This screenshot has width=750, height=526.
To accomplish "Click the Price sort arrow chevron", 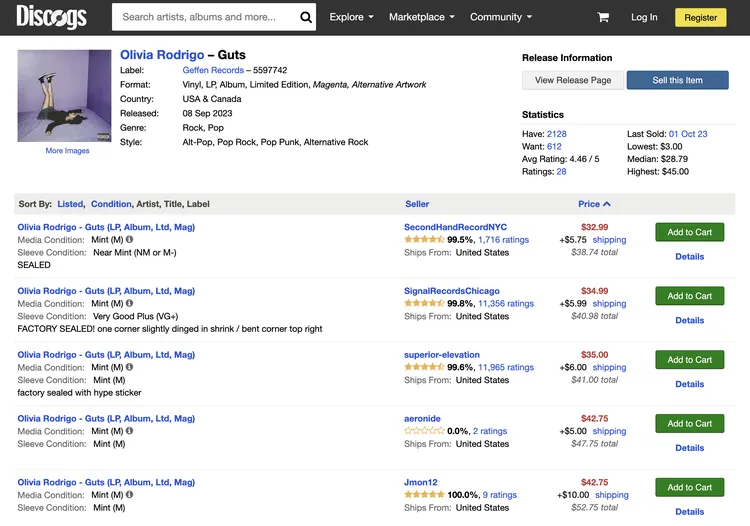I will 607,204.
